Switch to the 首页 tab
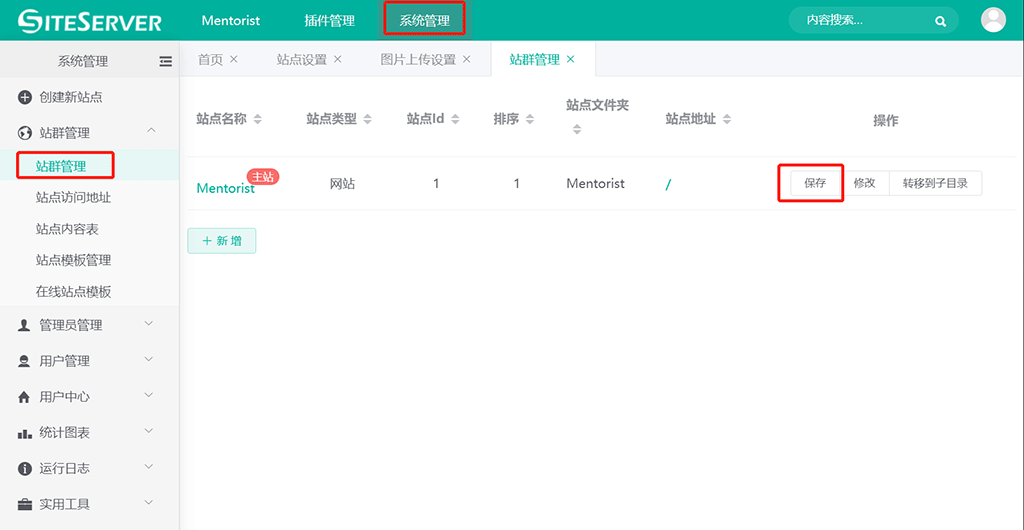 [x=210, y=60]
